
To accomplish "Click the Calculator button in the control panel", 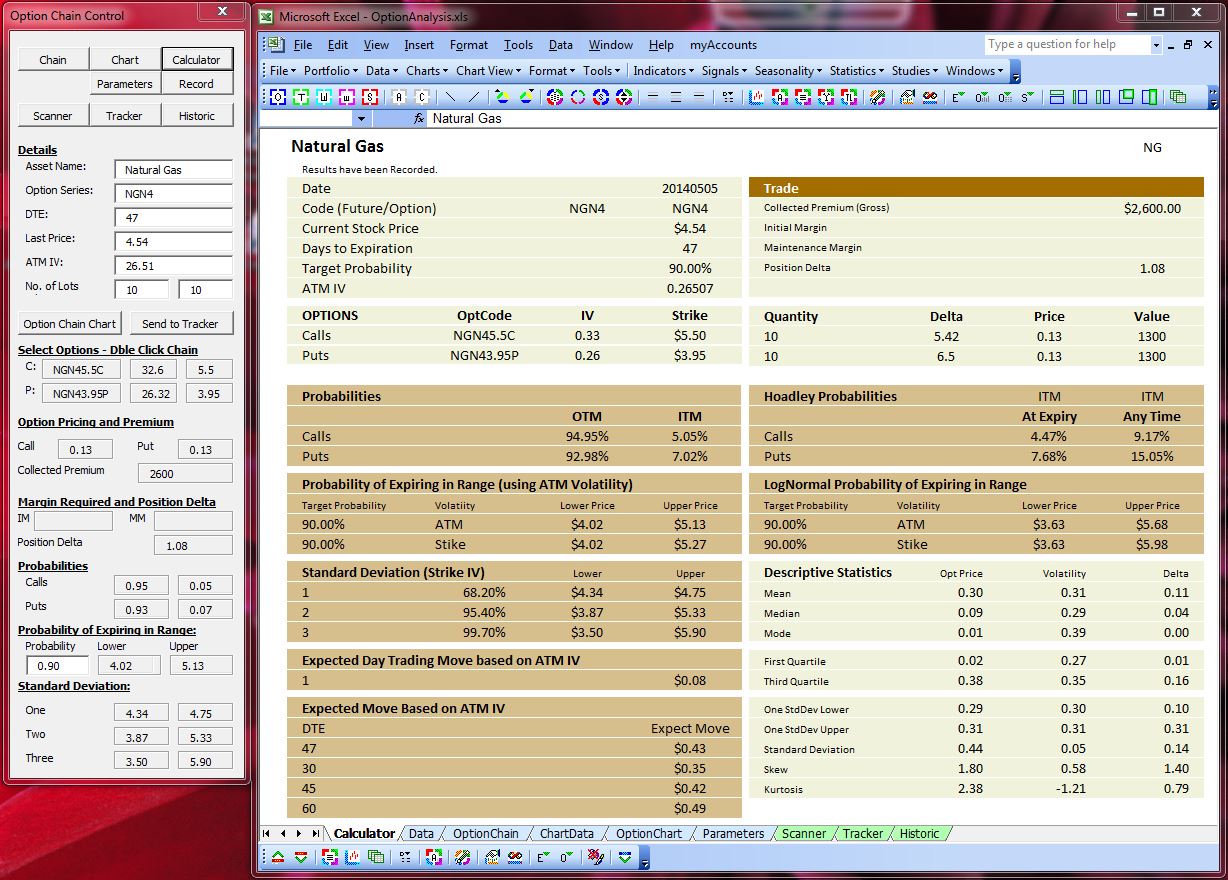I will pyautogui.click(x=196, y=59).
